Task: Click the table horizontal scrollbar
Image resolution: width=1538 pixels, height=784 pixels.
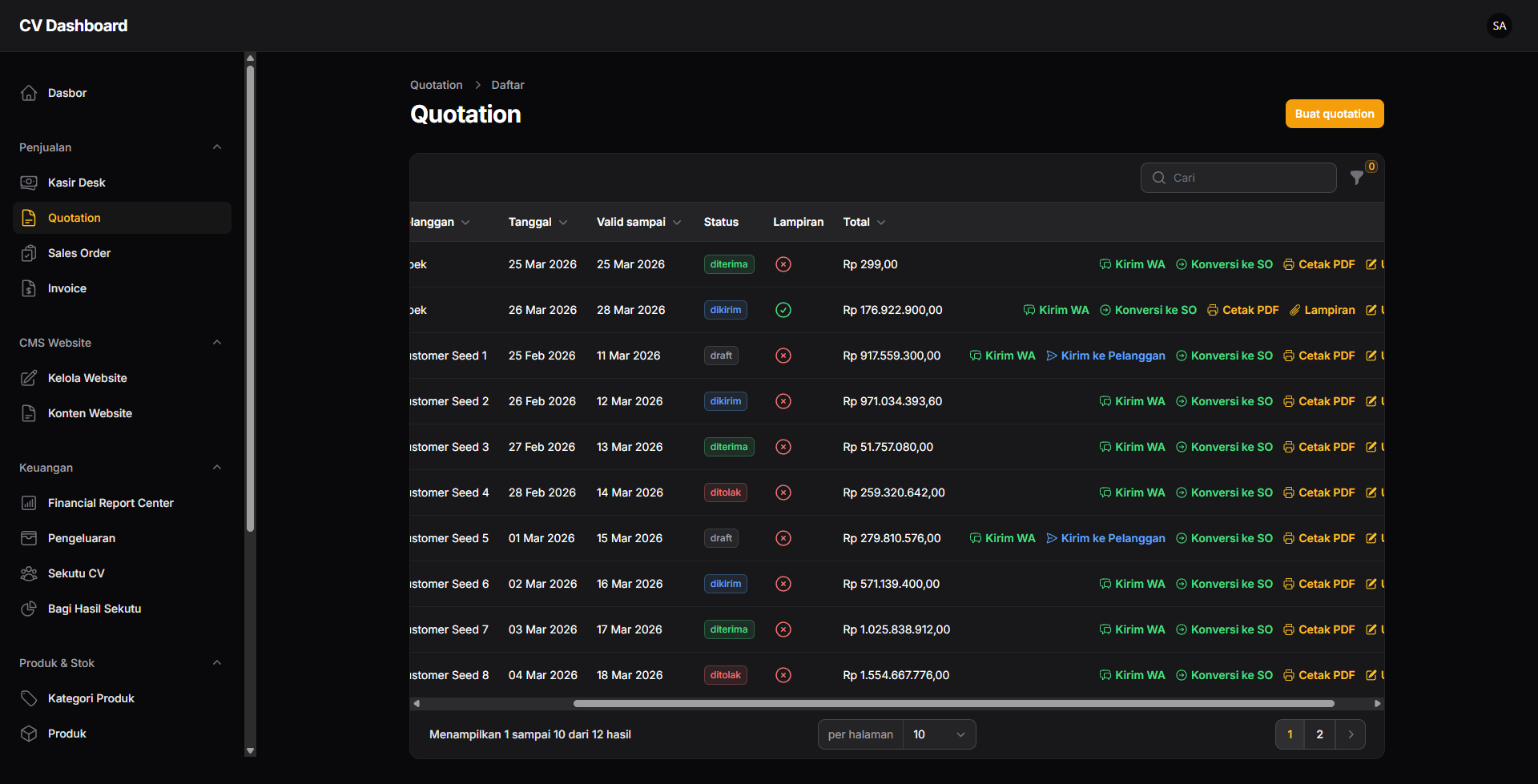Action: [953, 704]
